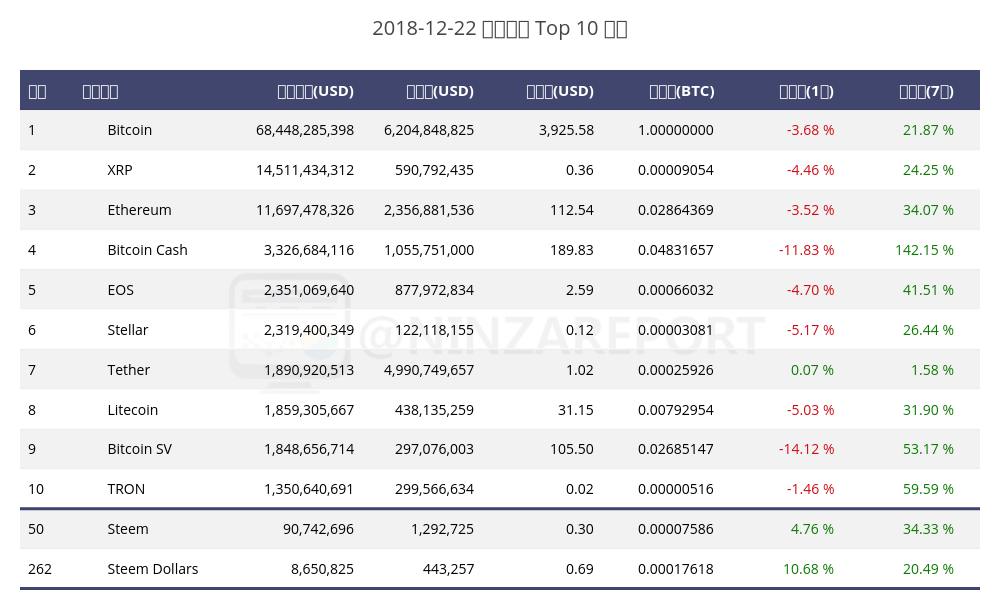Screen dimensions: 1000x610
Task: Click Steem Dollars market cap 8,650,825
Action: pos(322,569)
